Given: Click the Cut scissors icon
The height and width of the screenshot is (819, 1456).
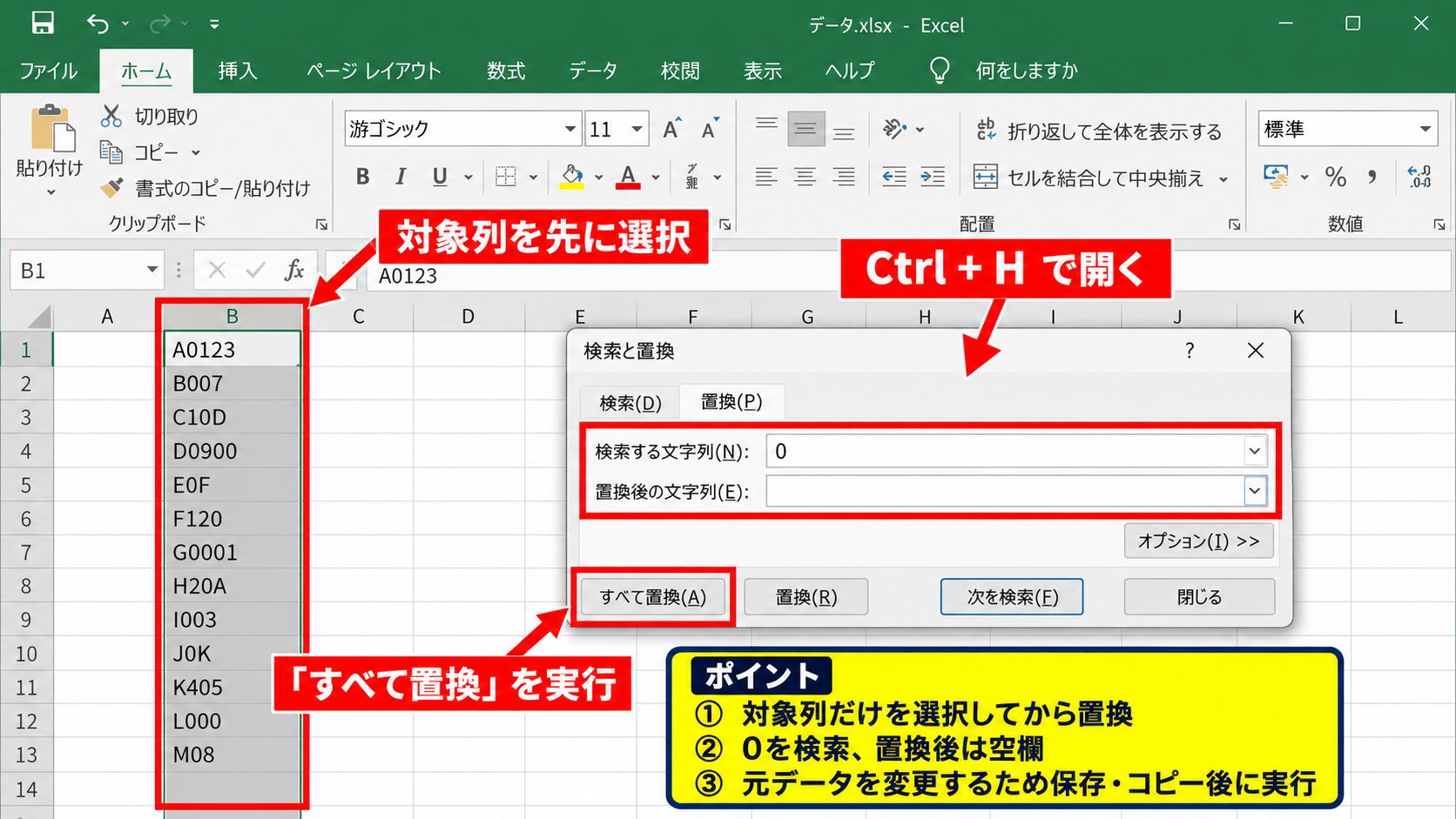Looking at the screenshot, I should (111, 116).
